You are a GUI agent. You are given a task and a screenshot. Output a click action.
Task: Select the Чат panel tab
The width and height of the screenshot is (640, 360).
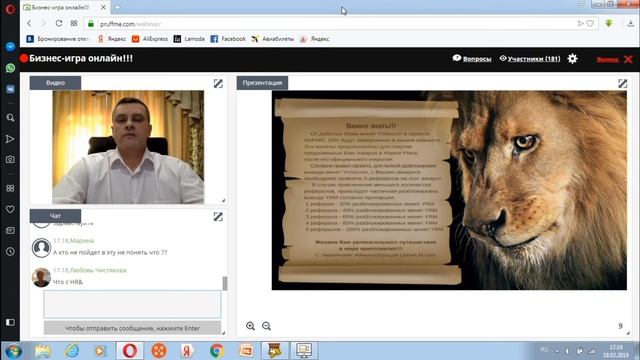tap(55, 216)
